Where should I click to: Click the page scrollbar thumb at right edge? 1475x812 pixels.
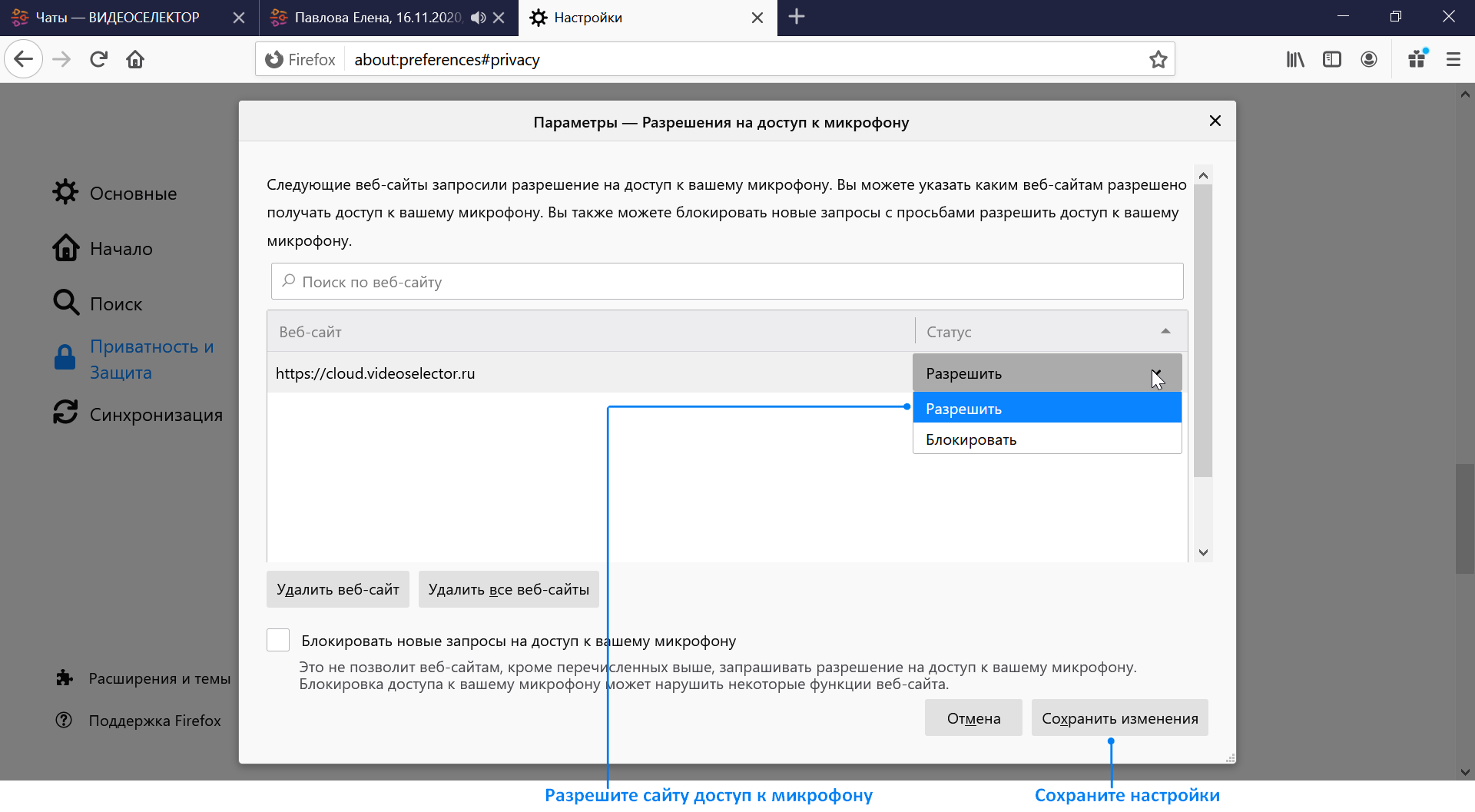1465,519
